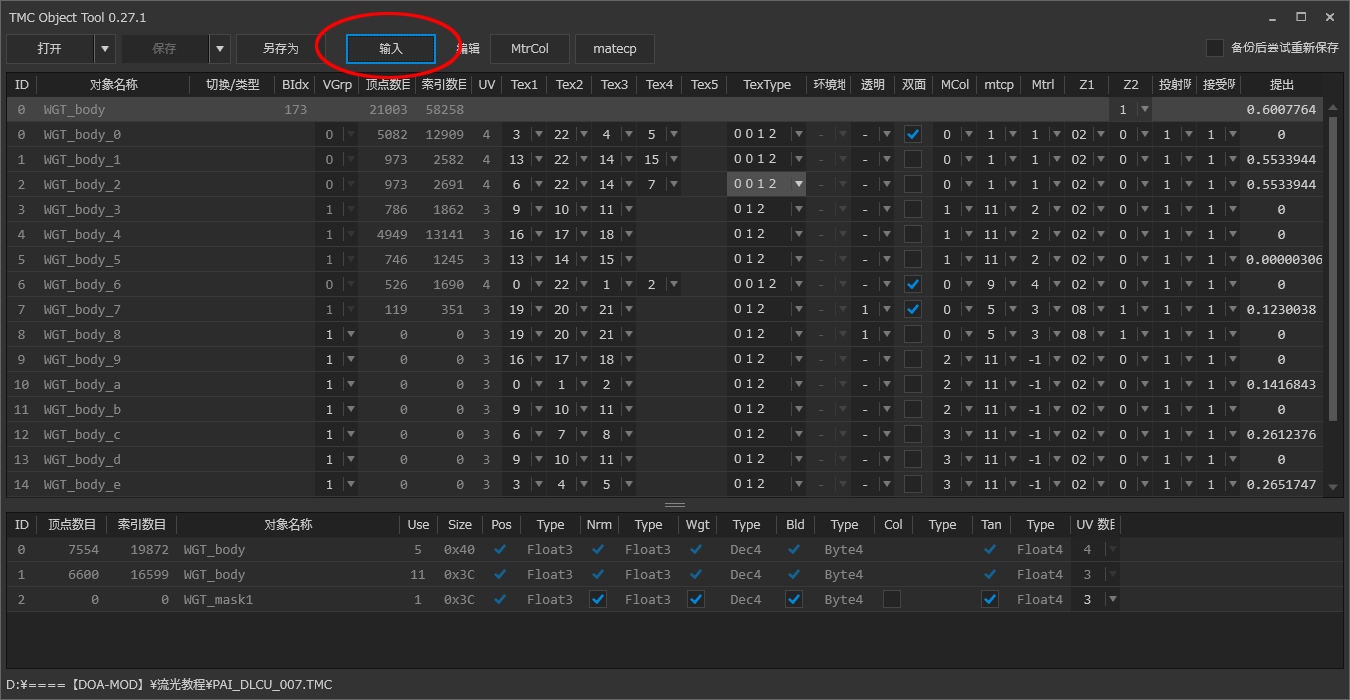Click the 保存 (Save) button
The width and height of the screenshot is (1350, 700).
[x=165, y=48]
